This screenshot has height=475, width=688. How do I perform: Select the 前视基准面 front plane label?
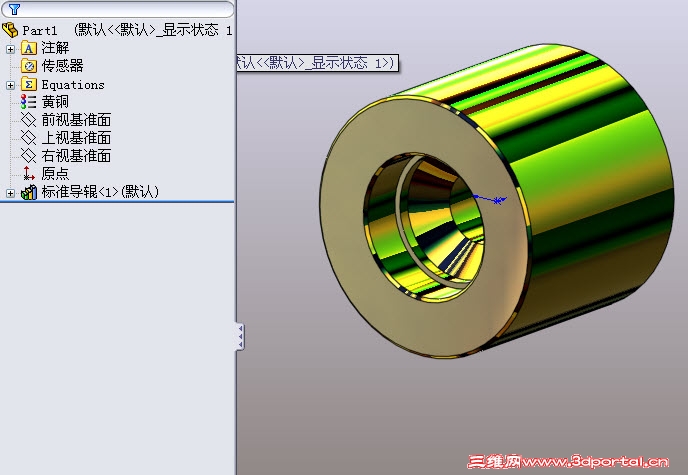(x=76, y=120)
